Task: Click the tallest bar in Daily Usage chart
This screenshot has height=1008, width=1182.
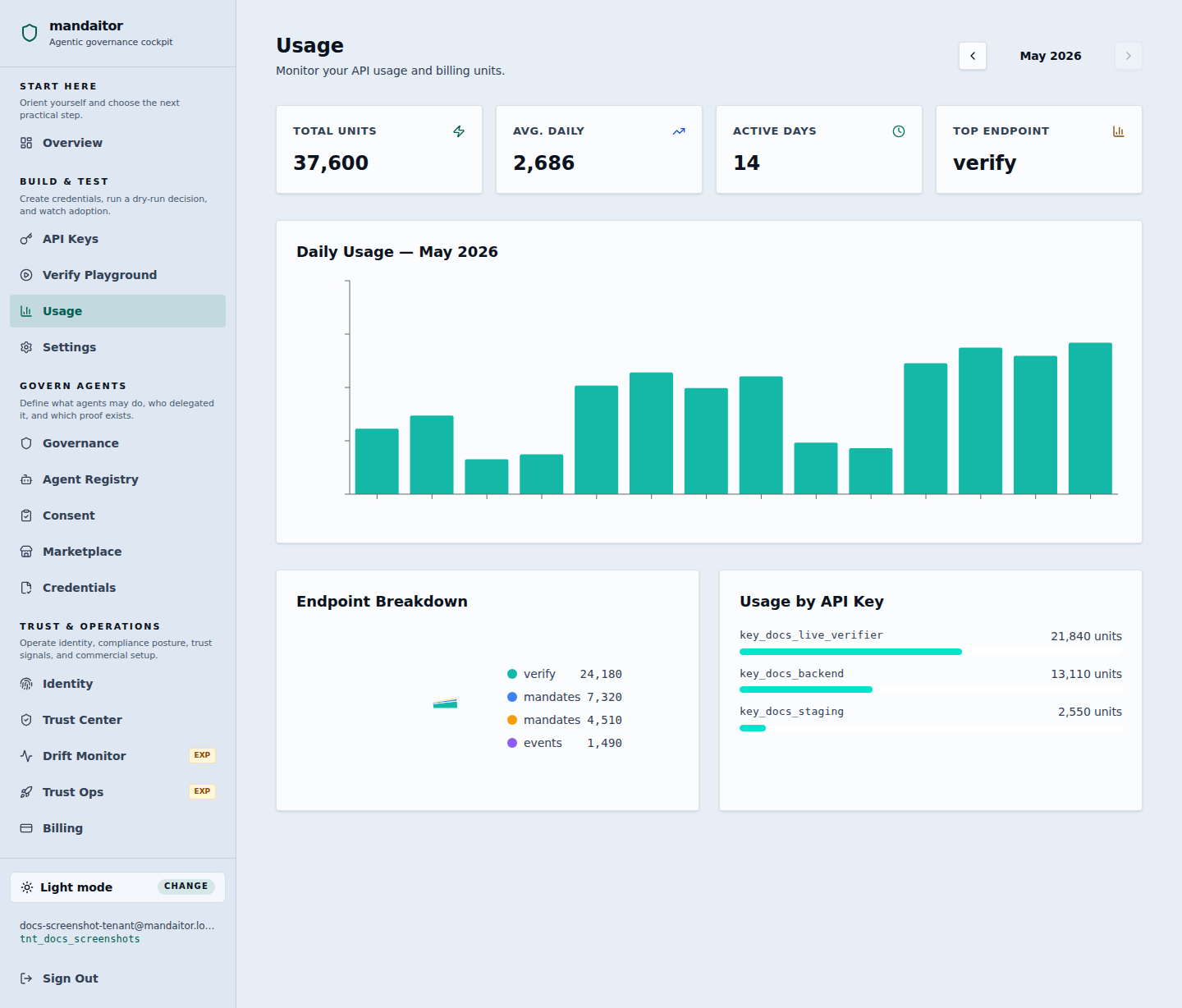Action: tap(1090, 419)
